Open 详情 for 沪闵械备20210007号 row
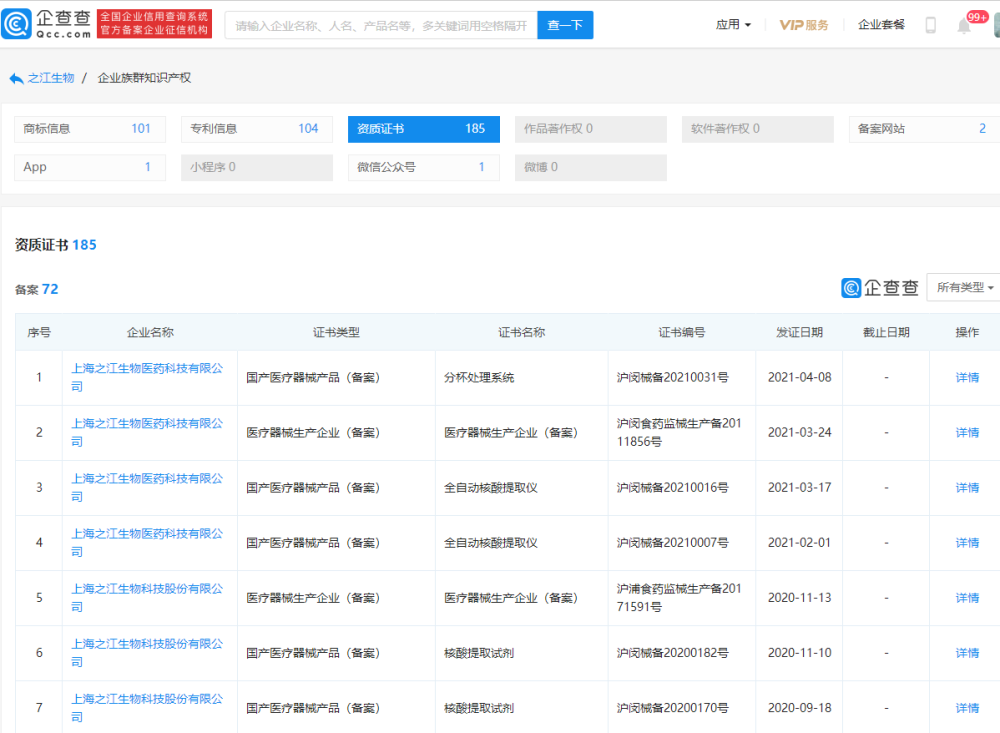The image size is (1000, 733). [967, 543]
